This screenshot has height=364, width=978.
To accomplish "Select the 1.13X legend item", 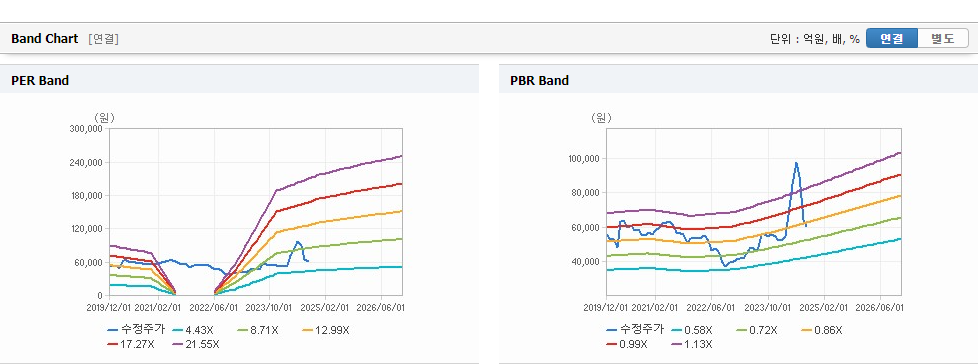I will (693, 344).
